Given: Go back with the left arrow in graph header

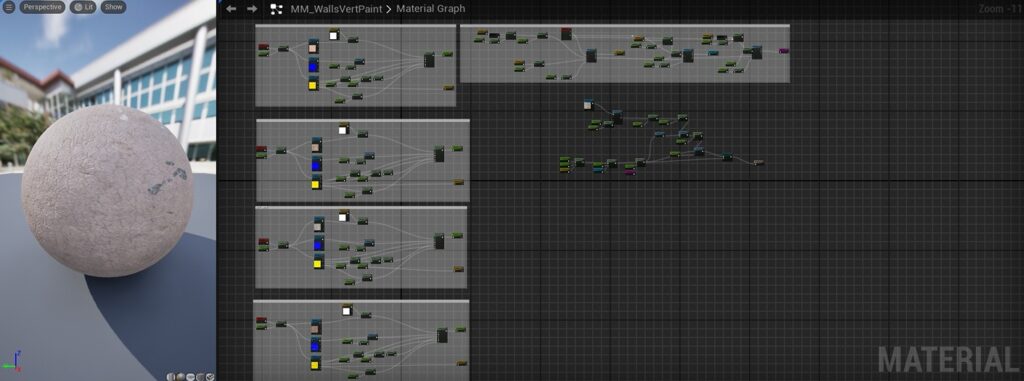Looking at the screenshot, I should coord(231,9).
